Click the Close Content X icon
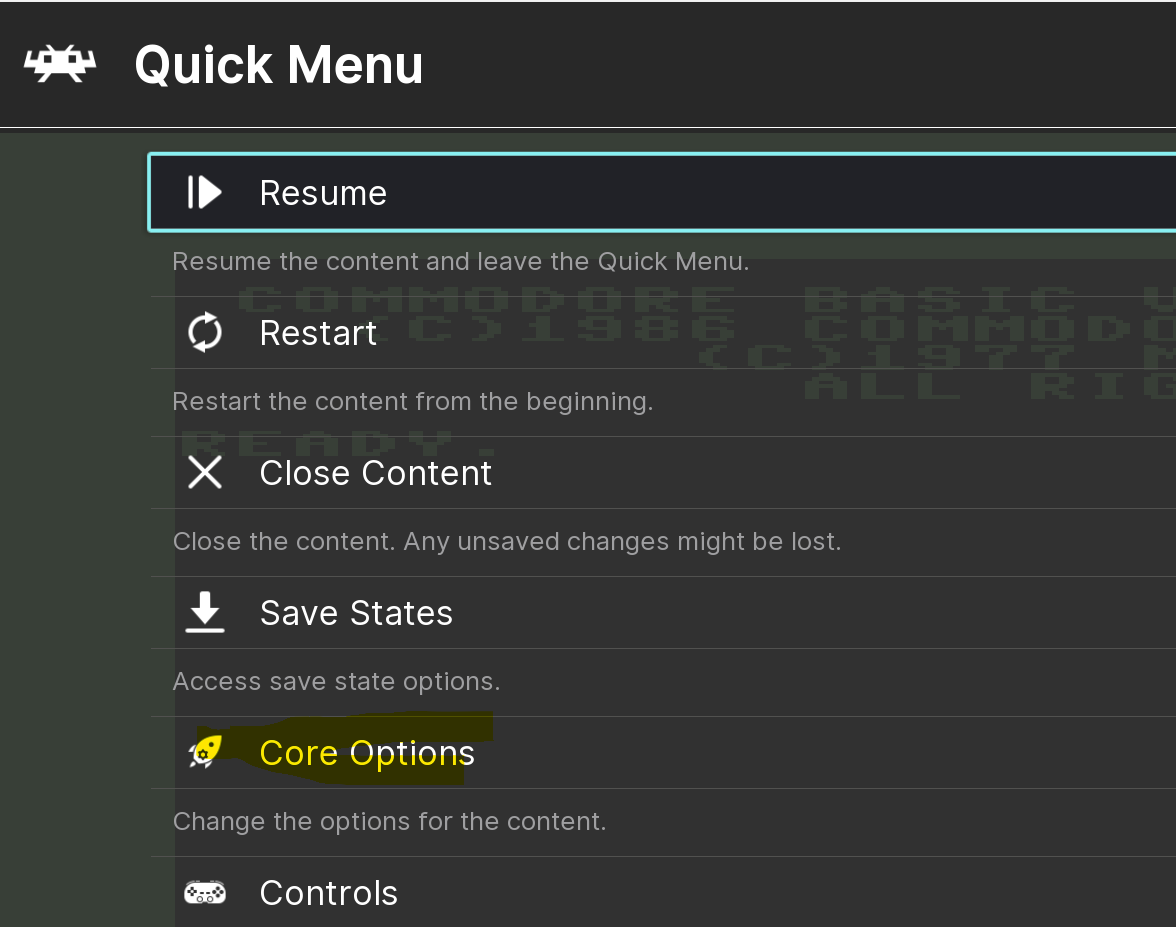The height and width of the screenshot is (927, 1176). (x=205, y=472)
